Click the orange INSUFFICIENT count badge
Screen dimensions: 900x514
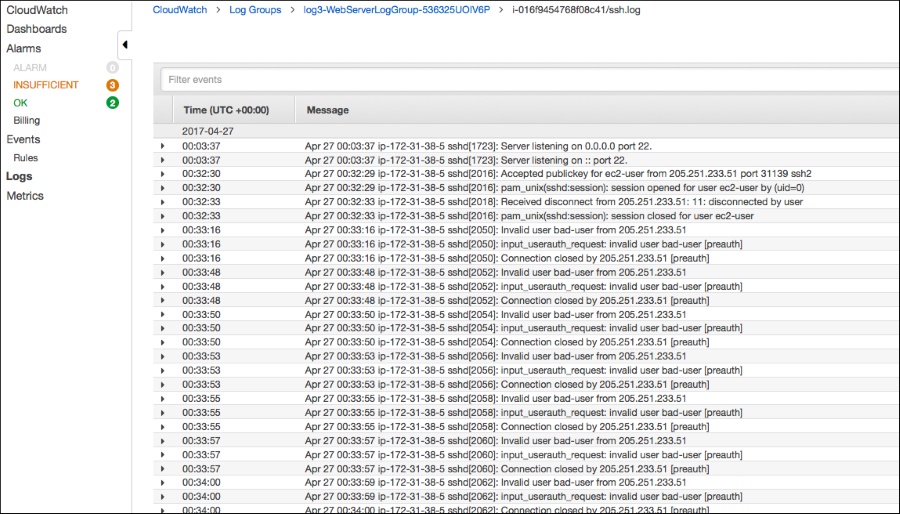tap(112, 85)
